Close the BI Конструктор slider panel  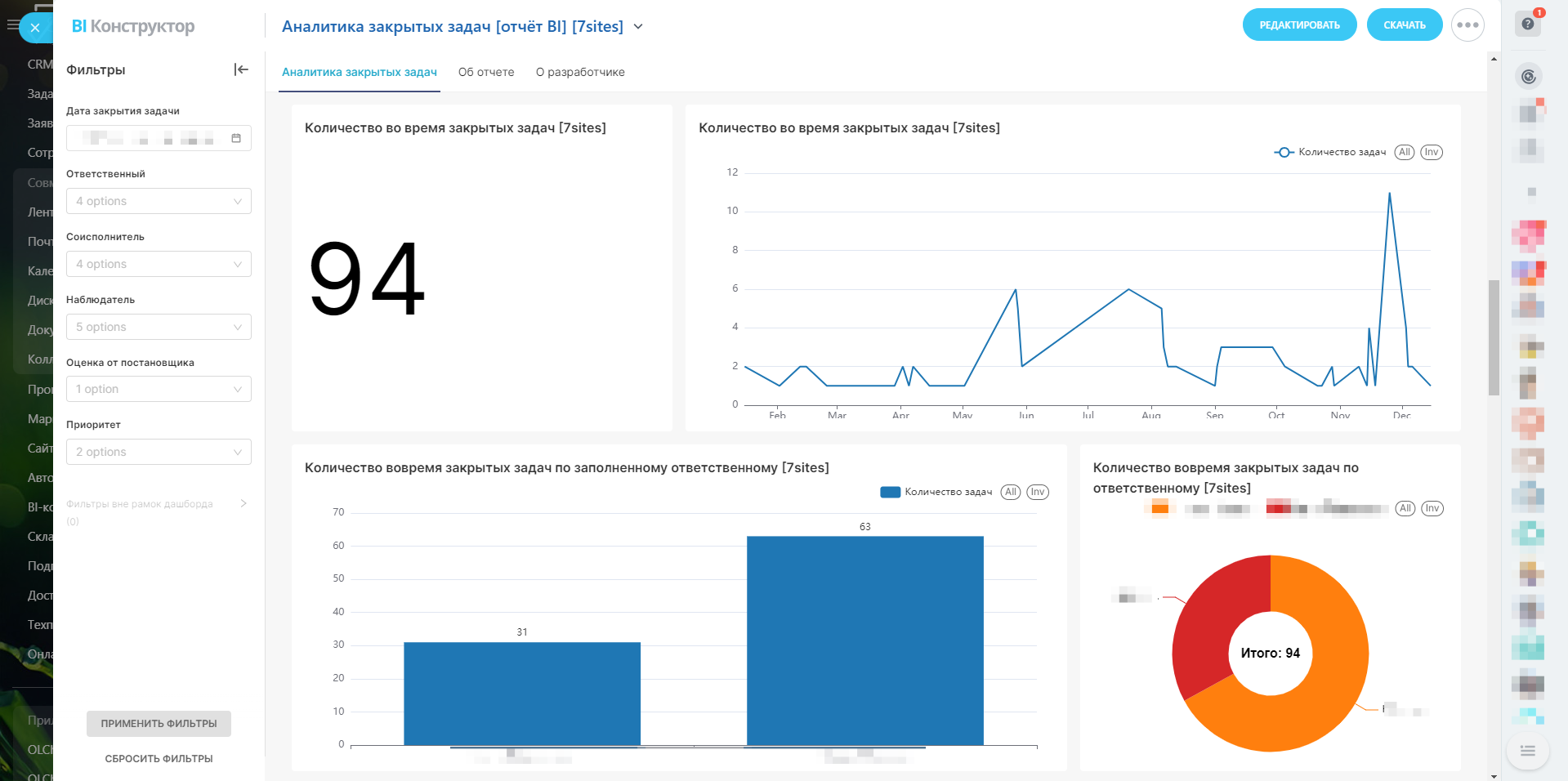point(34,28)
